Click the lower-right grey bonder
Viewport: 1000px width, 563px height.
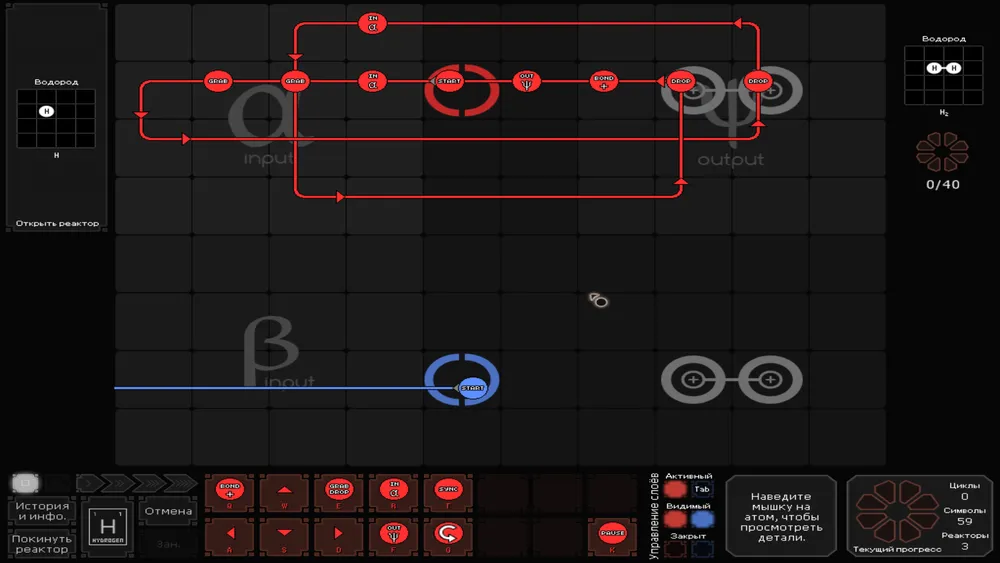tap(770, 380)
